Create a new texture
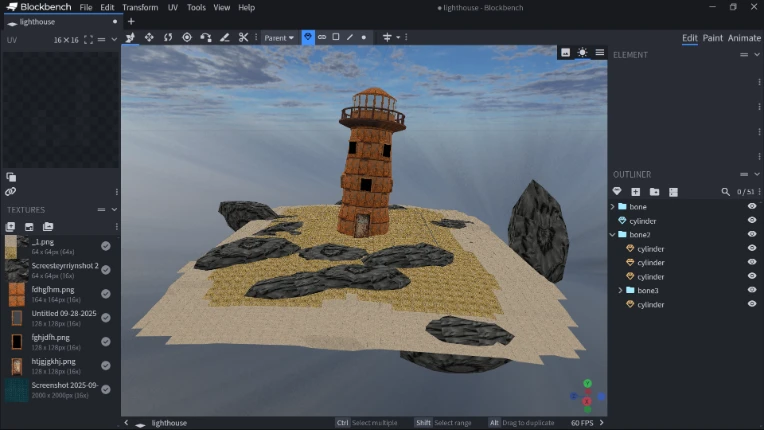Screen dimensions: 764x430 (29, 226)
